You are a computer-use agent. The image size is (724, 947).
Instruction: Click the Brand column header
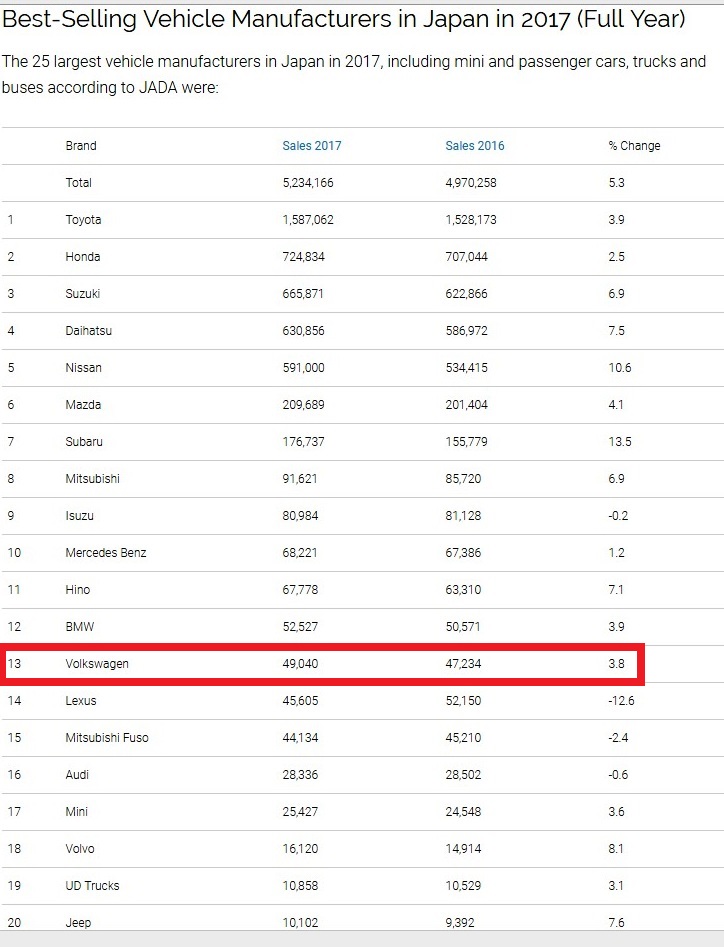point(81,146)
